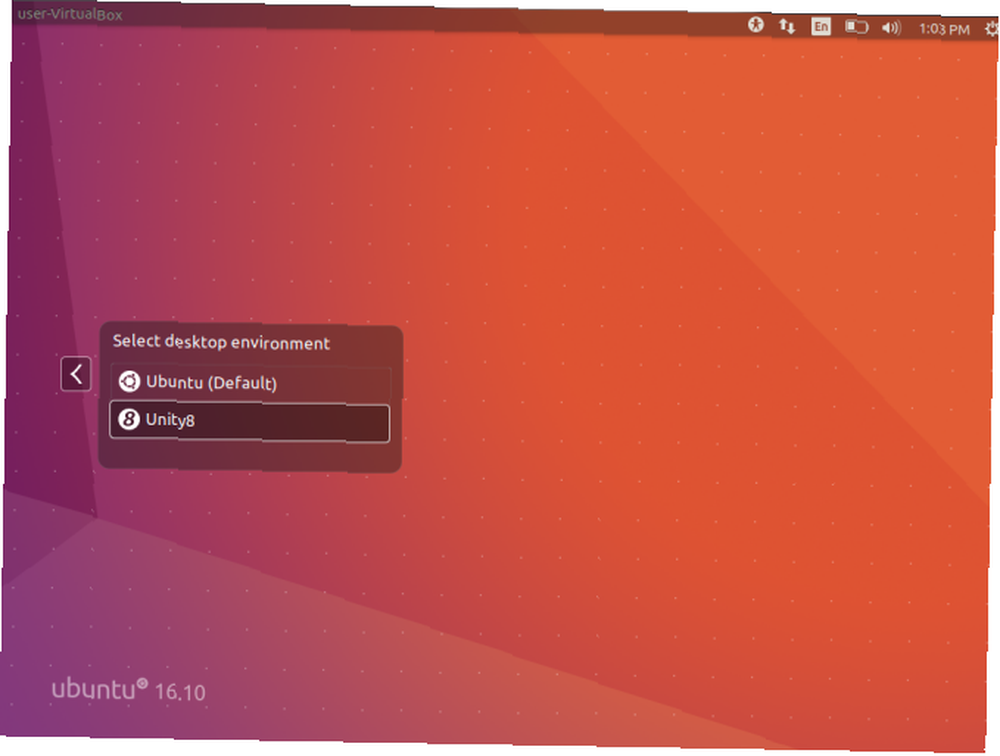
Task: Click the user-VirtualBox hostname label
Action: [x=70, y=14]
